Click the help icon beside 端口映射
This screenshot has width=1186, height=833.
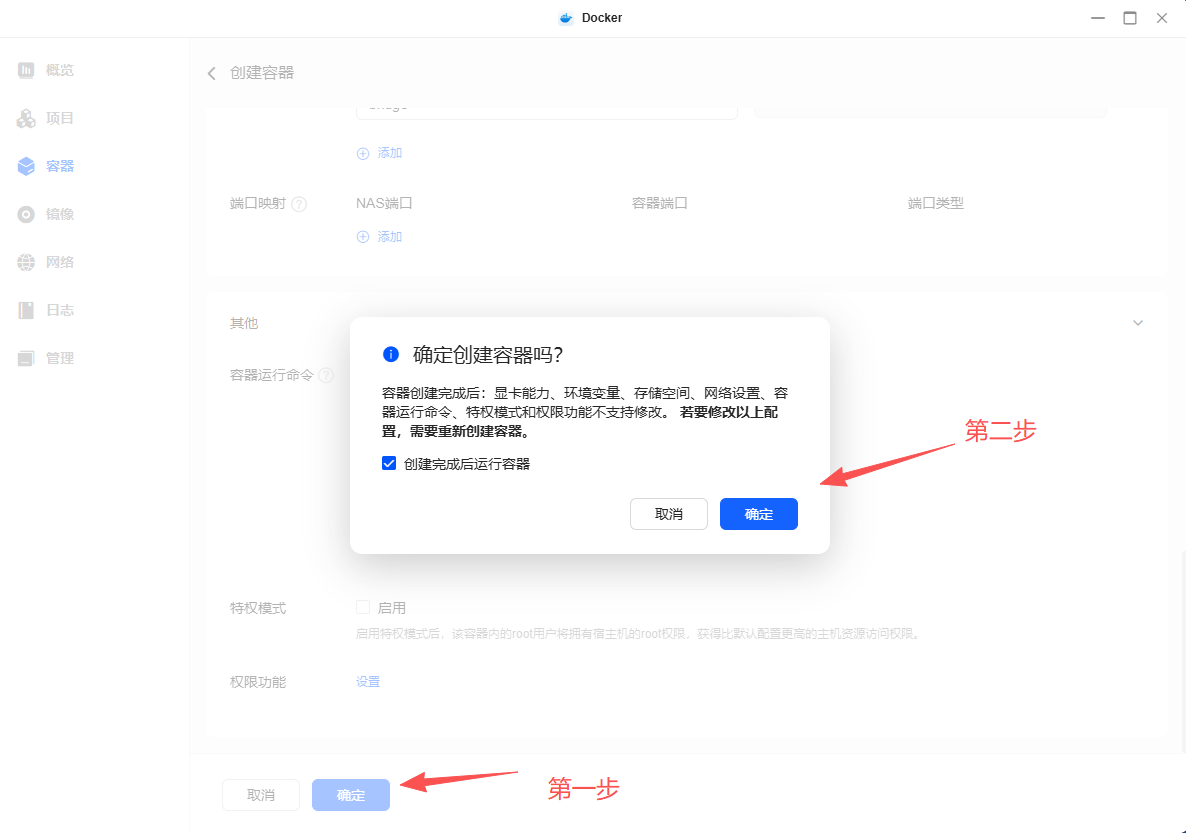[x=298, y=204]
